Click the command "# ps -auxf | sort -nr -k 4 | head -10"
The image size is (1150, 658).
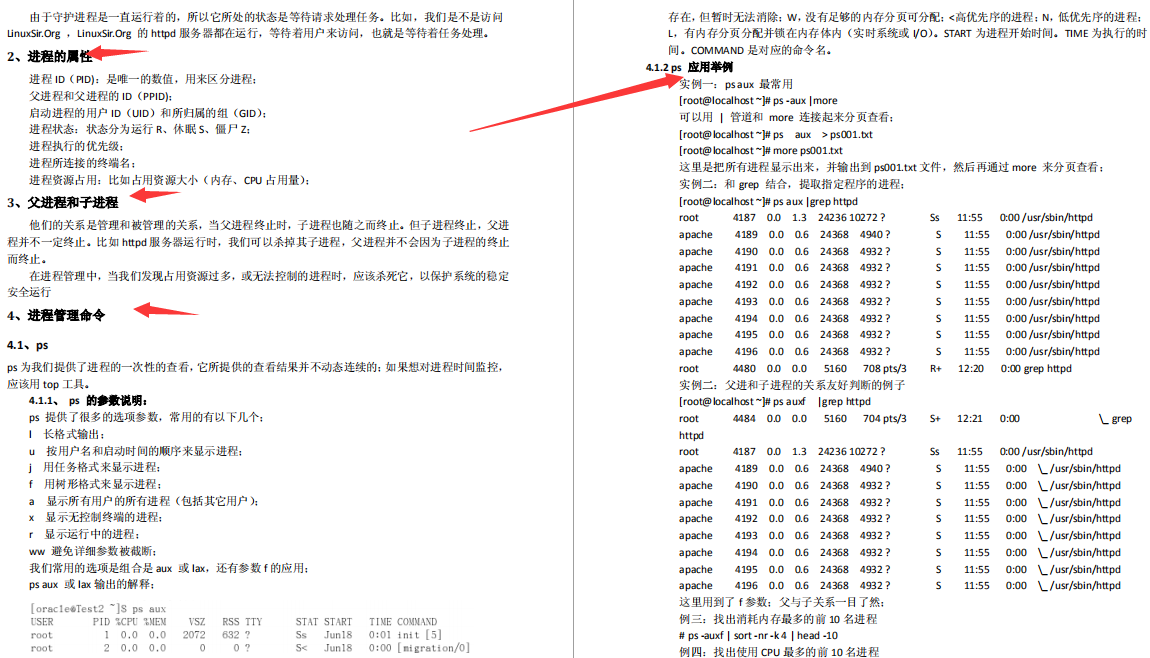758,635
